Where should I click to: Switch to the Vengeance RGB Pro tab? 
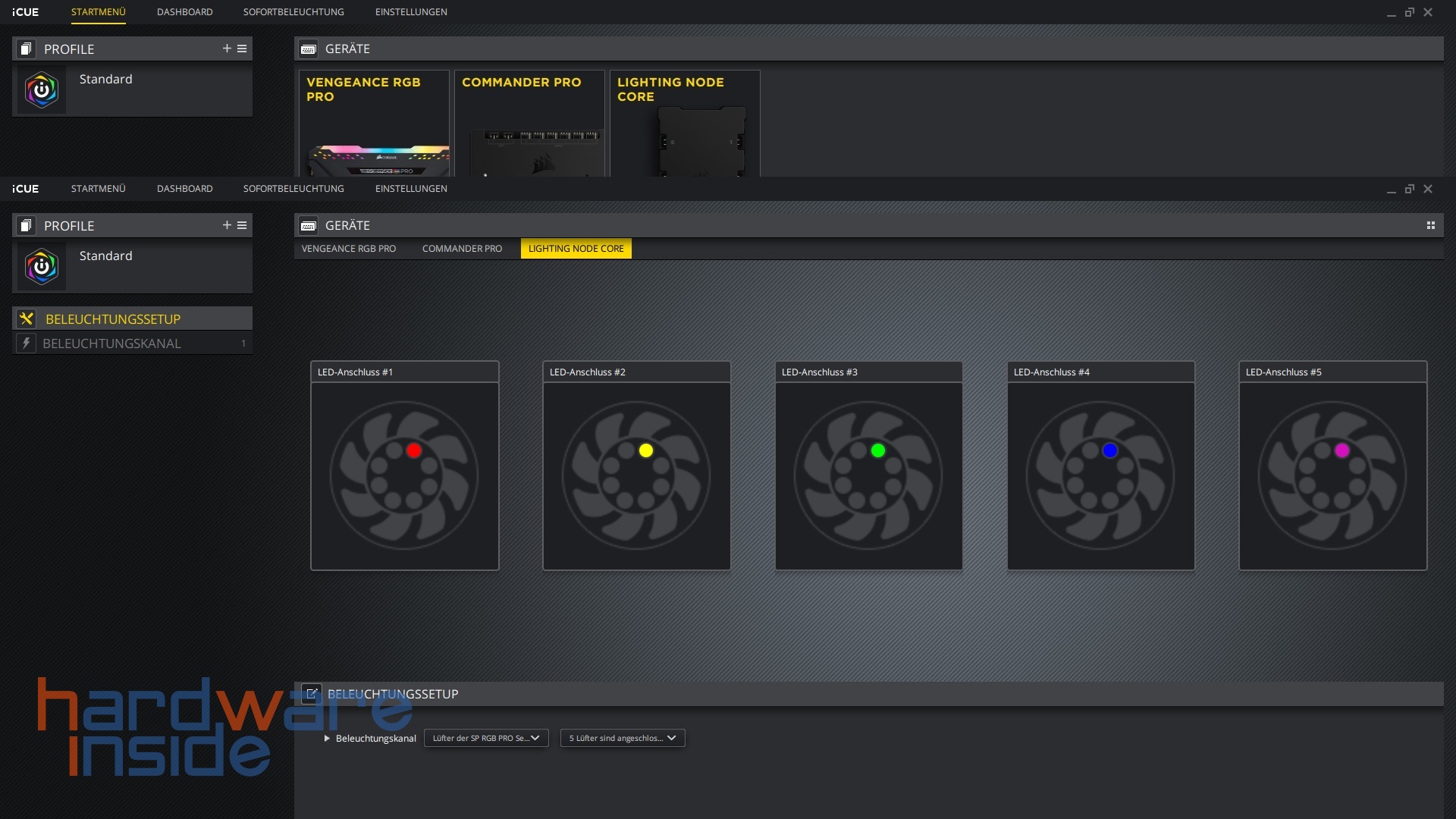[348, 249]
